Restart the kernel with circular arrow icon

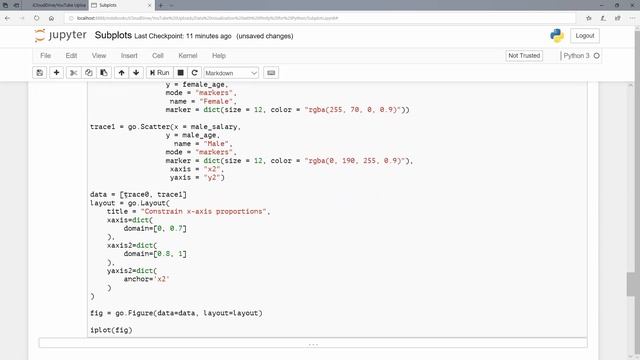coord(194,73)
